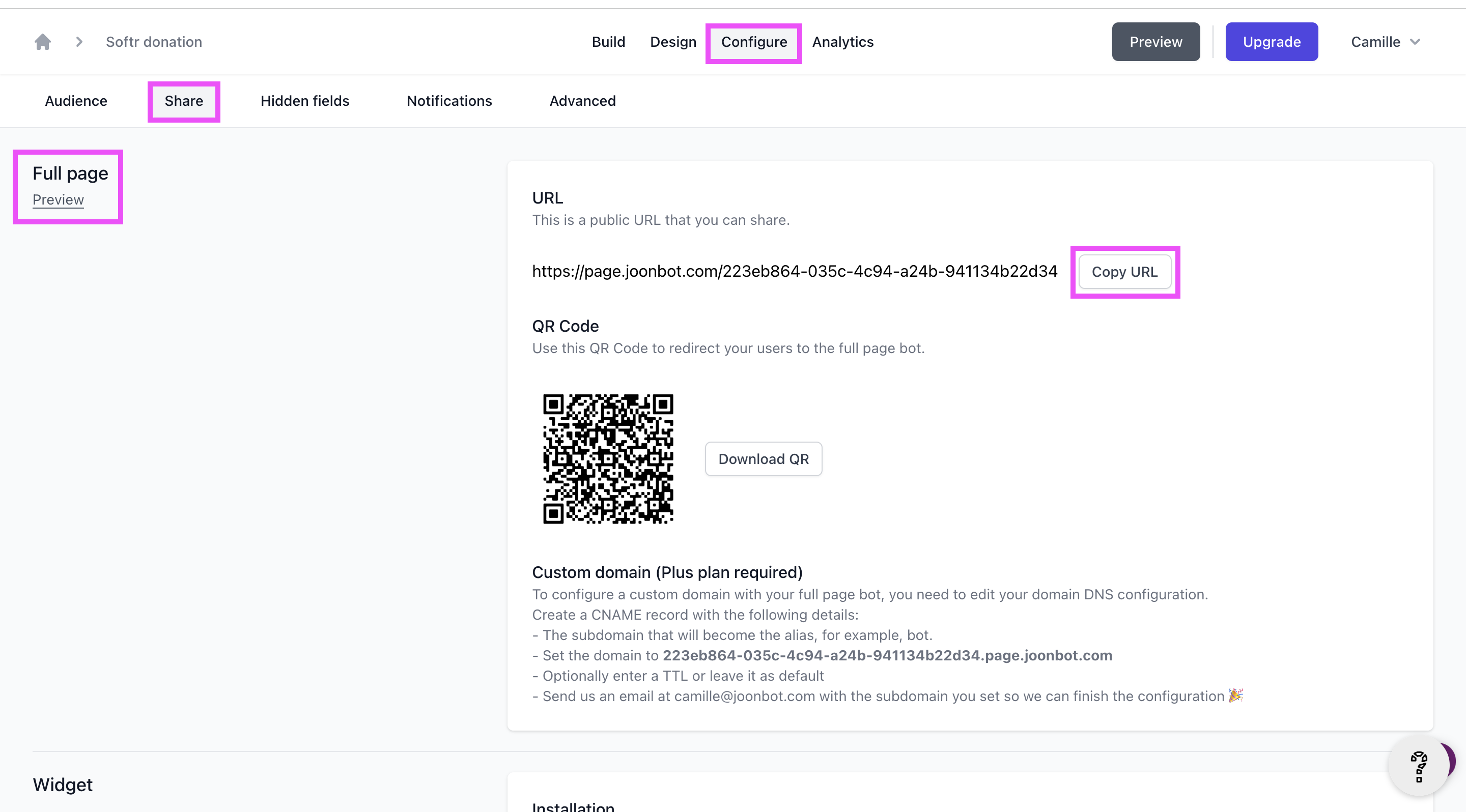Click the 'Create a CNAME record' line
Image resolution: width=1466 pixels, height=812 pixels.
(695, 615)
